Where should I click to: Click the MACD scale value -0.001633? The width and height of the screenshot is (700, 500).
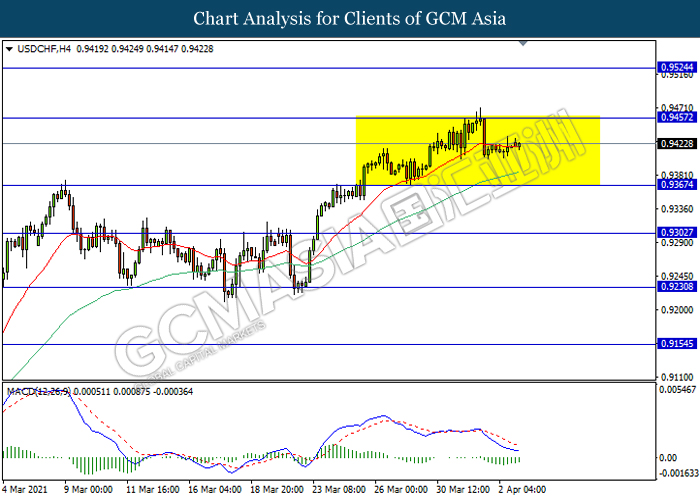click(677, 473)
